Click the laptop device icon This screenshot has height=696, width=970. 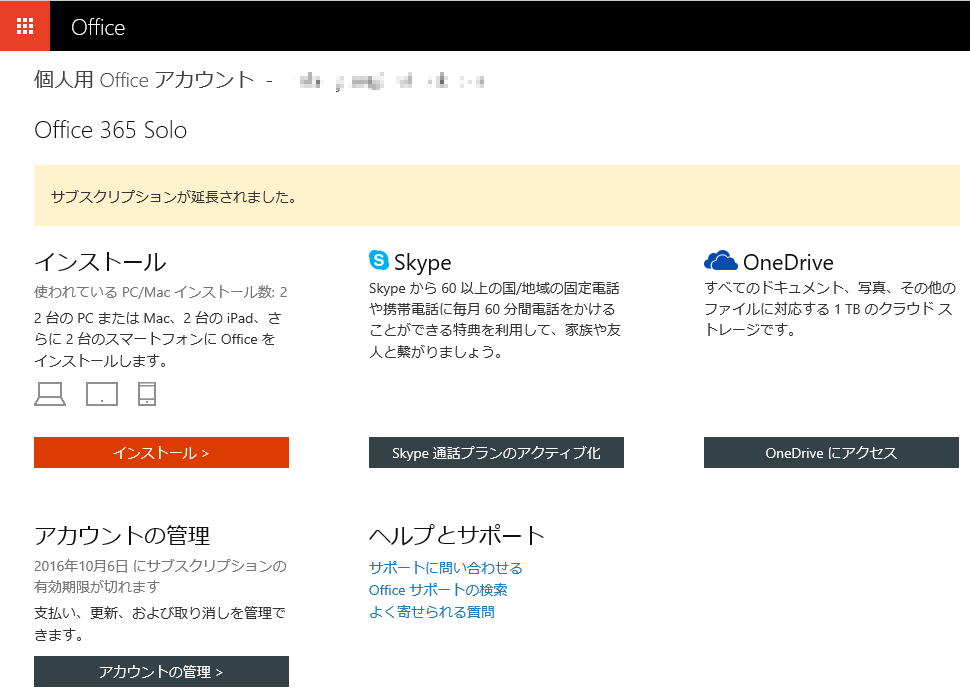(x=50, y=394)
